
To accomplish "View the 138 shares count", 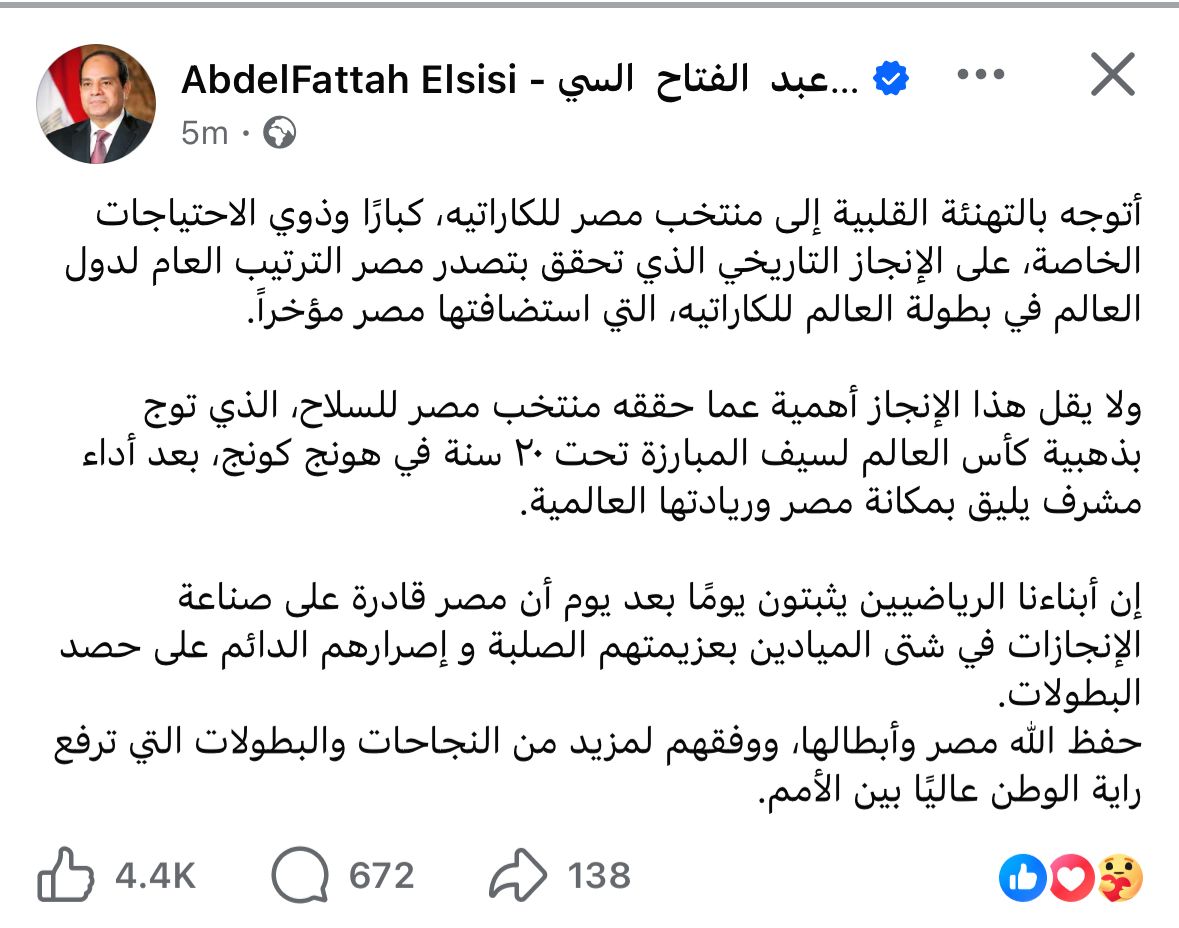I will pyautogui.click(x=600, y=877).
